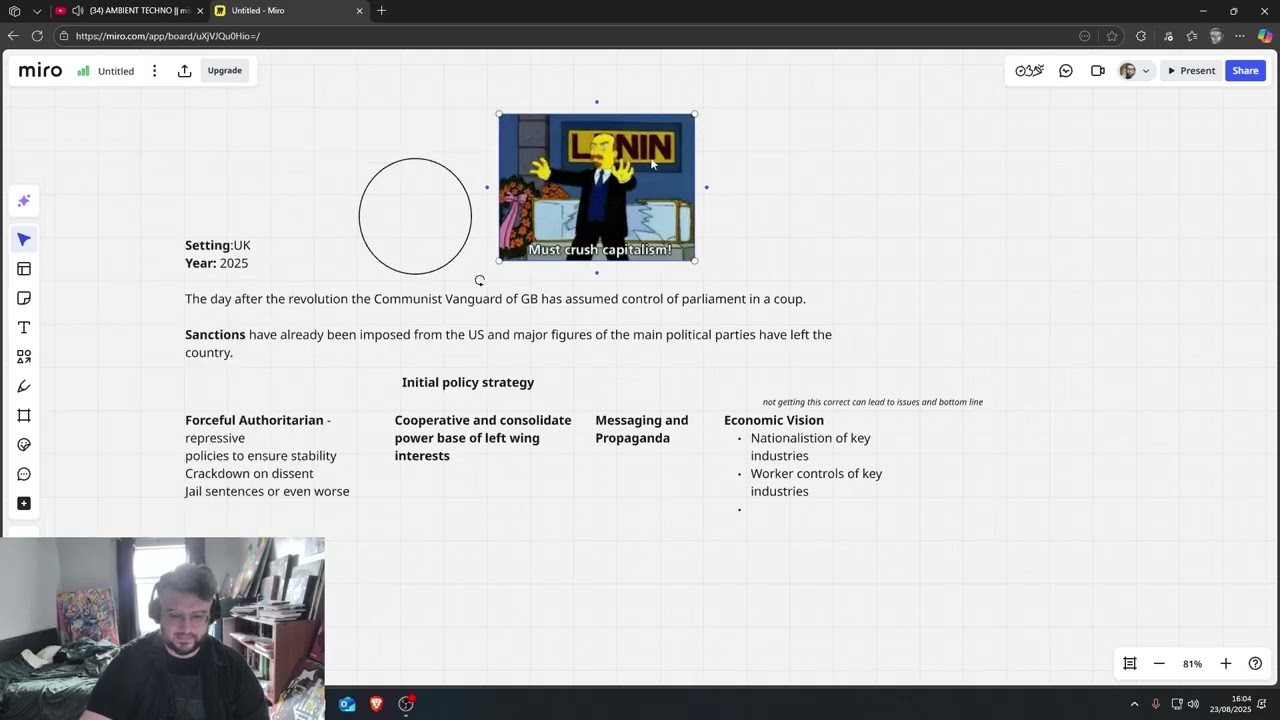Select the Pen drawing tool
Image resolution: width=1280 pixels, height=720 pixels.
(24, 386)
